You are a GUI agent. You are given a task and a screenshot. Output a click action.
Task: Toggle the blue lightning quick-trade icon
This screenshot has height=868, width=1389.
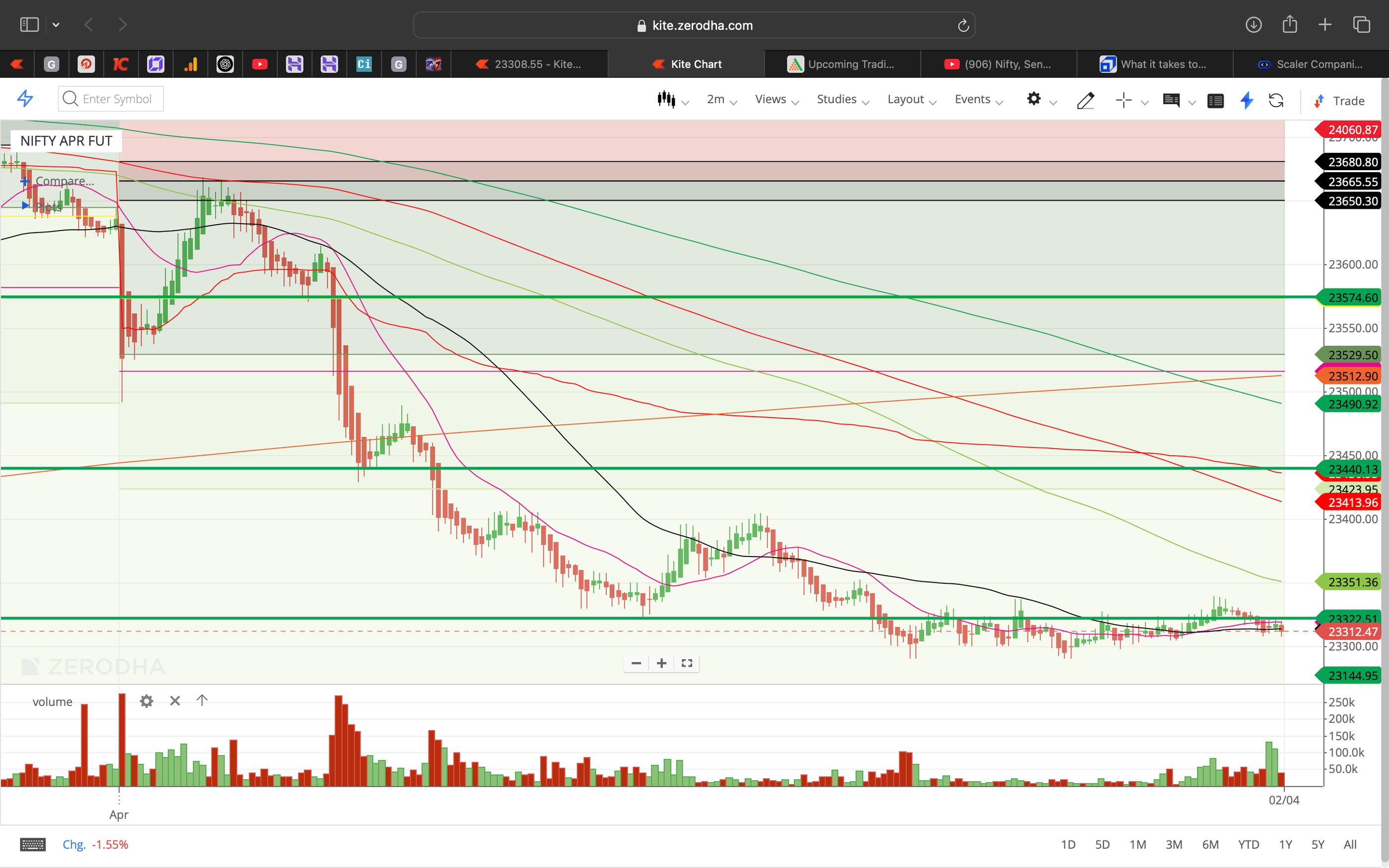tap(1247, 101)
